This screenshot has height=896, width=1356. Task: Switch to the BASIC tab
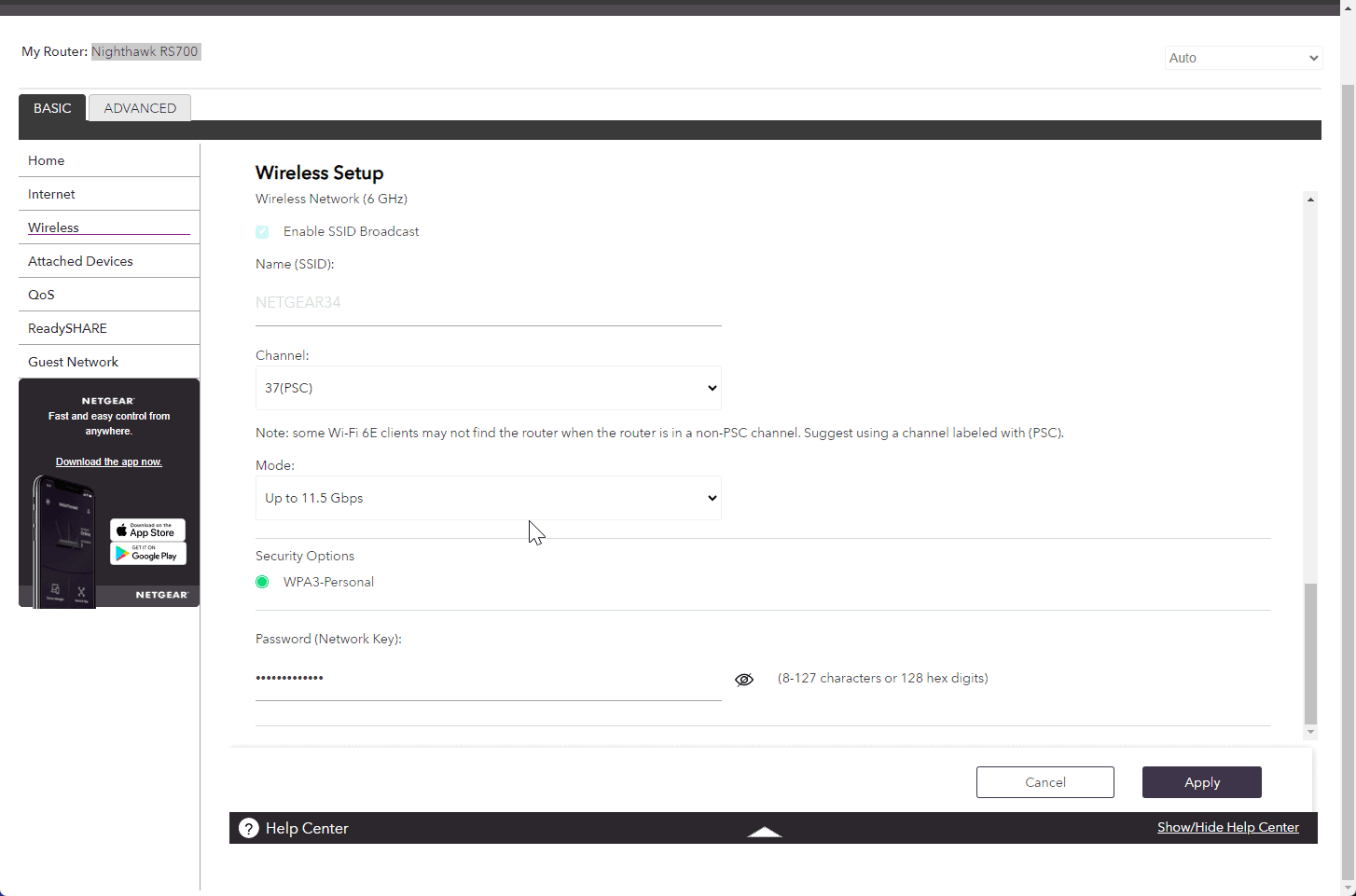pos(52,108)
